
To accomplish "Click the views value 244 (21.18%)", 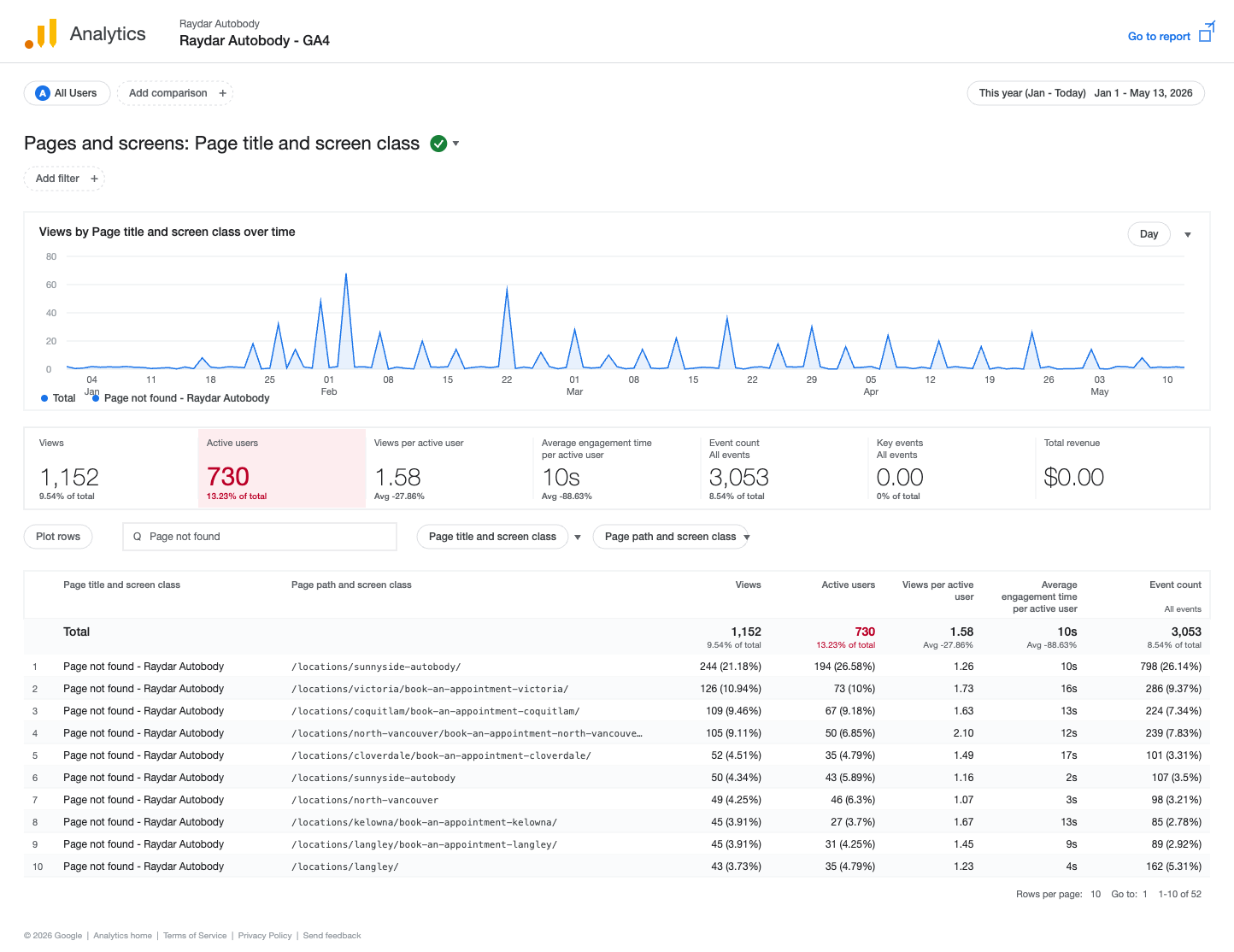I will pyautogui.click(x=730, y=667).
